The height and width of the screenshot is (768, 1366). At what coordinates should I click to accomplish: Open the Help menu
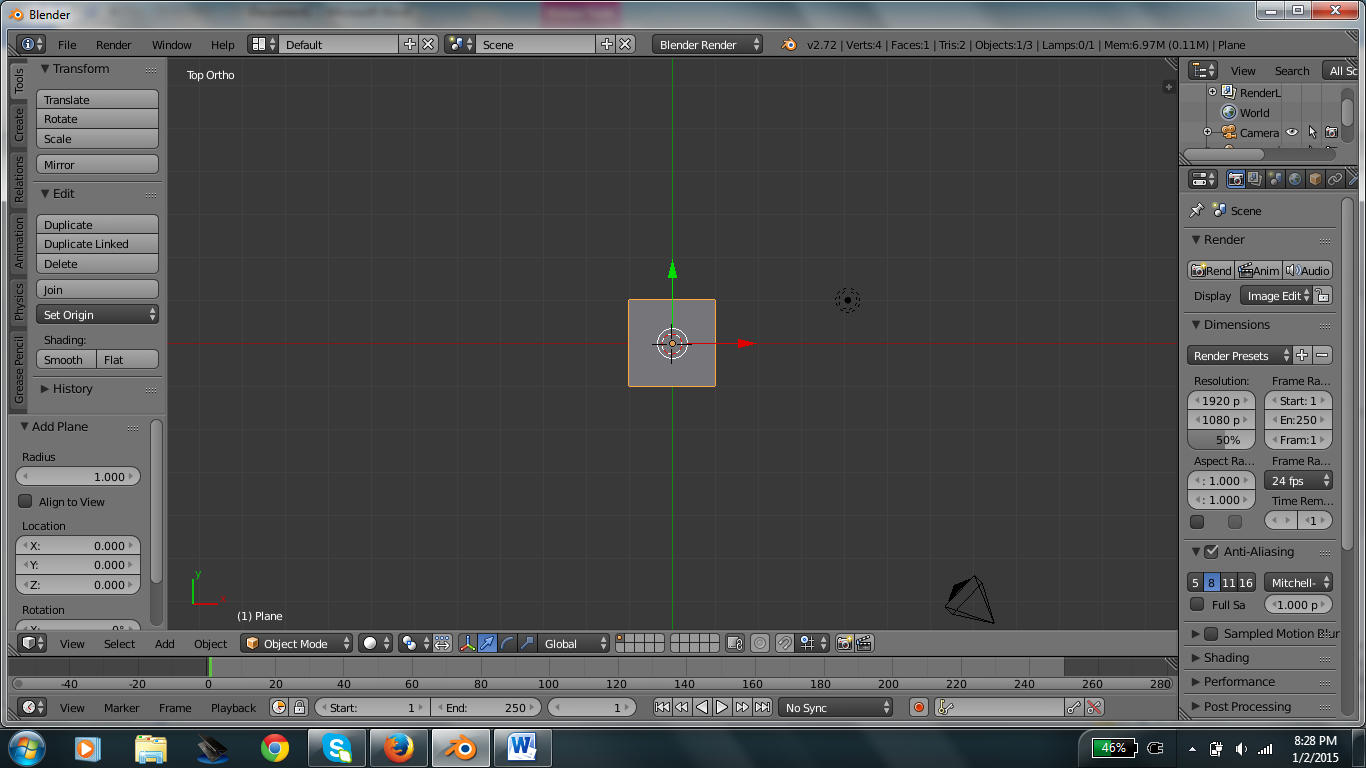pyautogui.click(x=223, y=45)
